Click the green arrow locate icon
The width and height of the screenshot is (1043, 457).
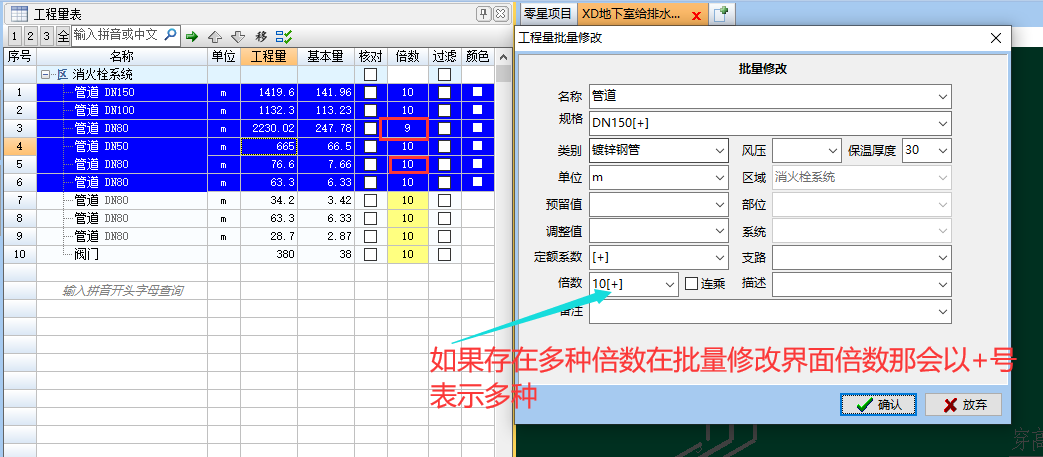(x=192, y=36)
